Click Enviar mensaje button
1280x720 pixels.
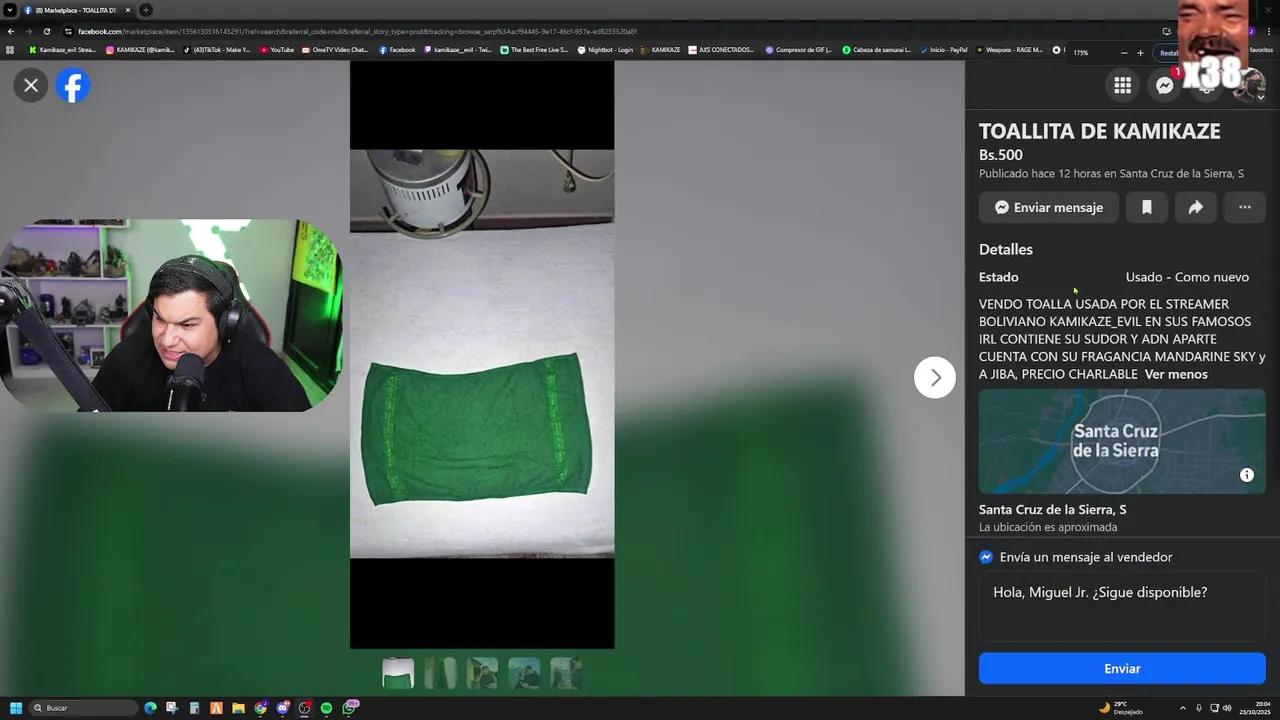coord(1049,208)
